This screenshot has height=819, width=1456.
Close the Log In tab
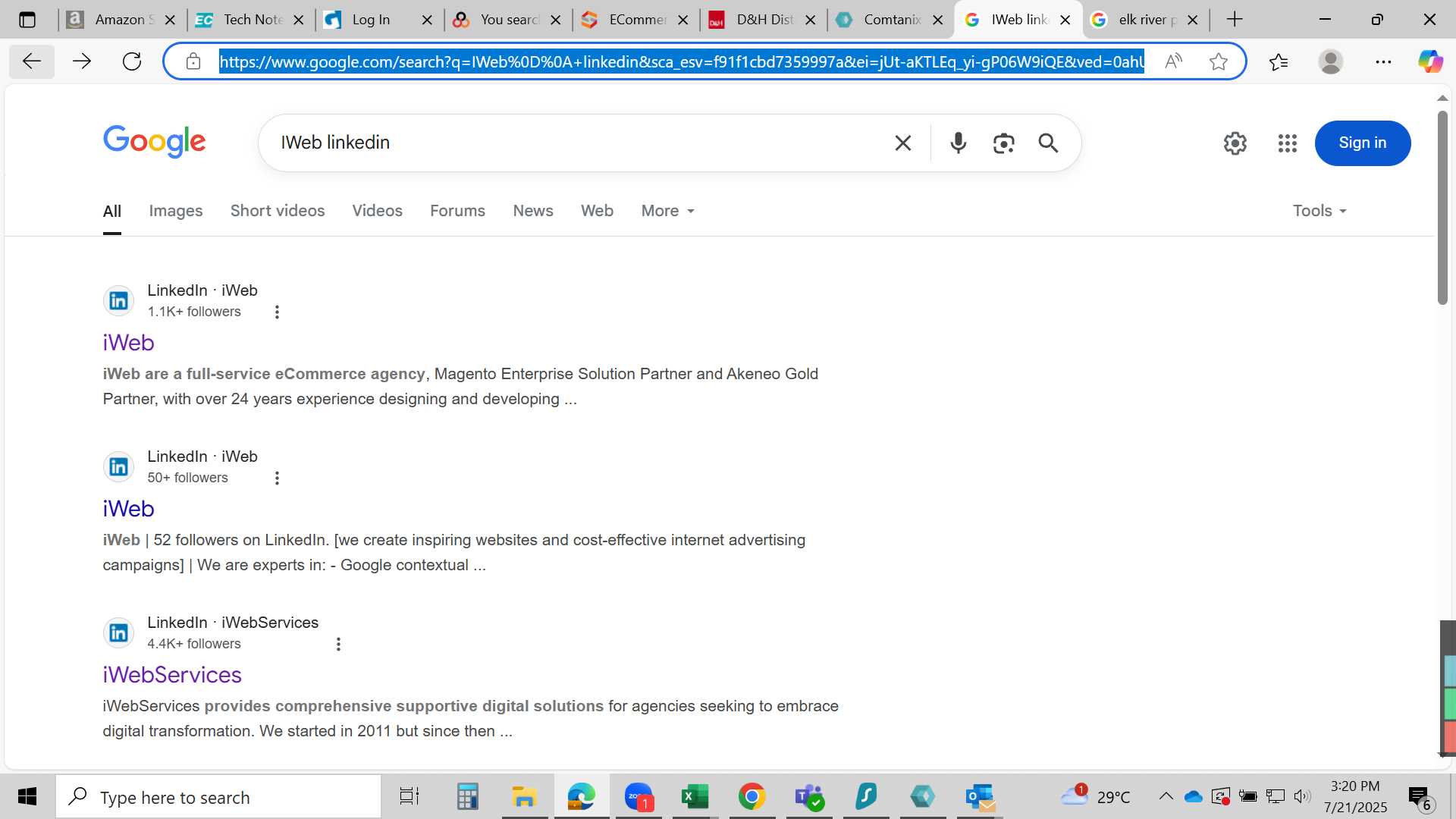click(427, 20)
